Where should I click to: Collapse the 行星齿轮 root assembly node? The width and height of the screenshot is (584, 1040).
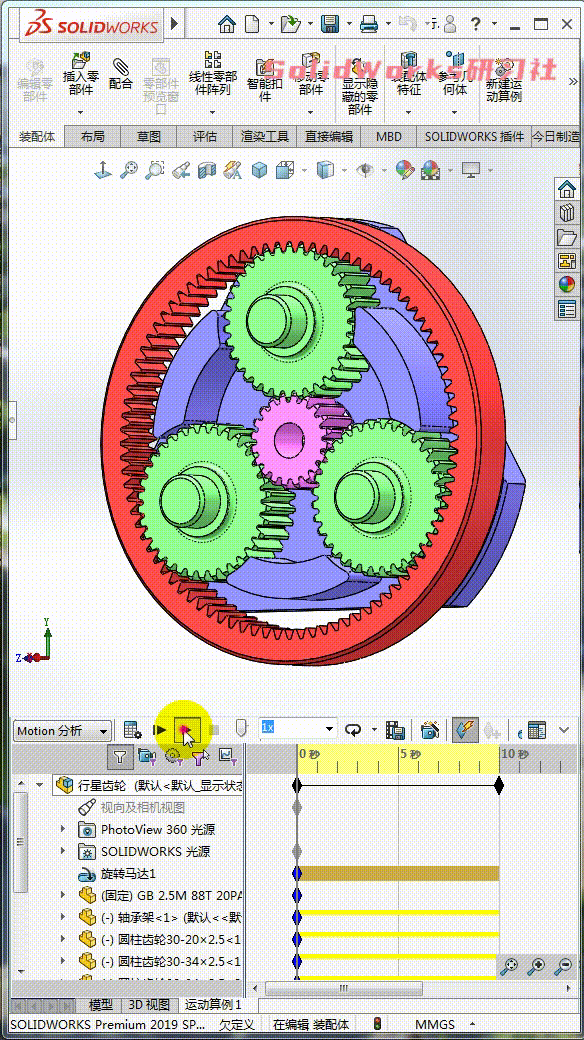click(x=39, y=785)
